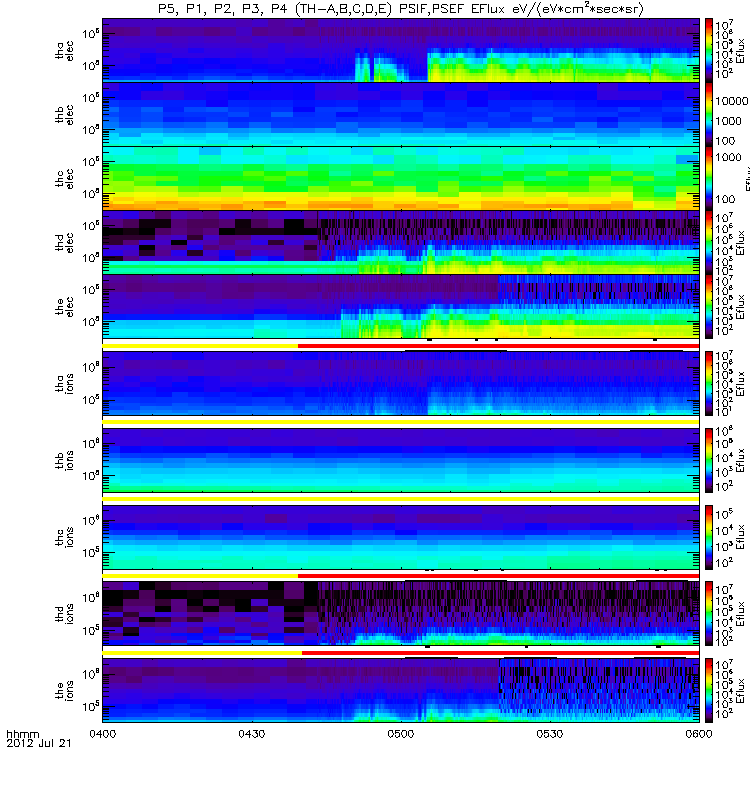Screen dimensions: 750x800
Task: Click the tha elec color scale bar
Action: click(x=709, y=51)
